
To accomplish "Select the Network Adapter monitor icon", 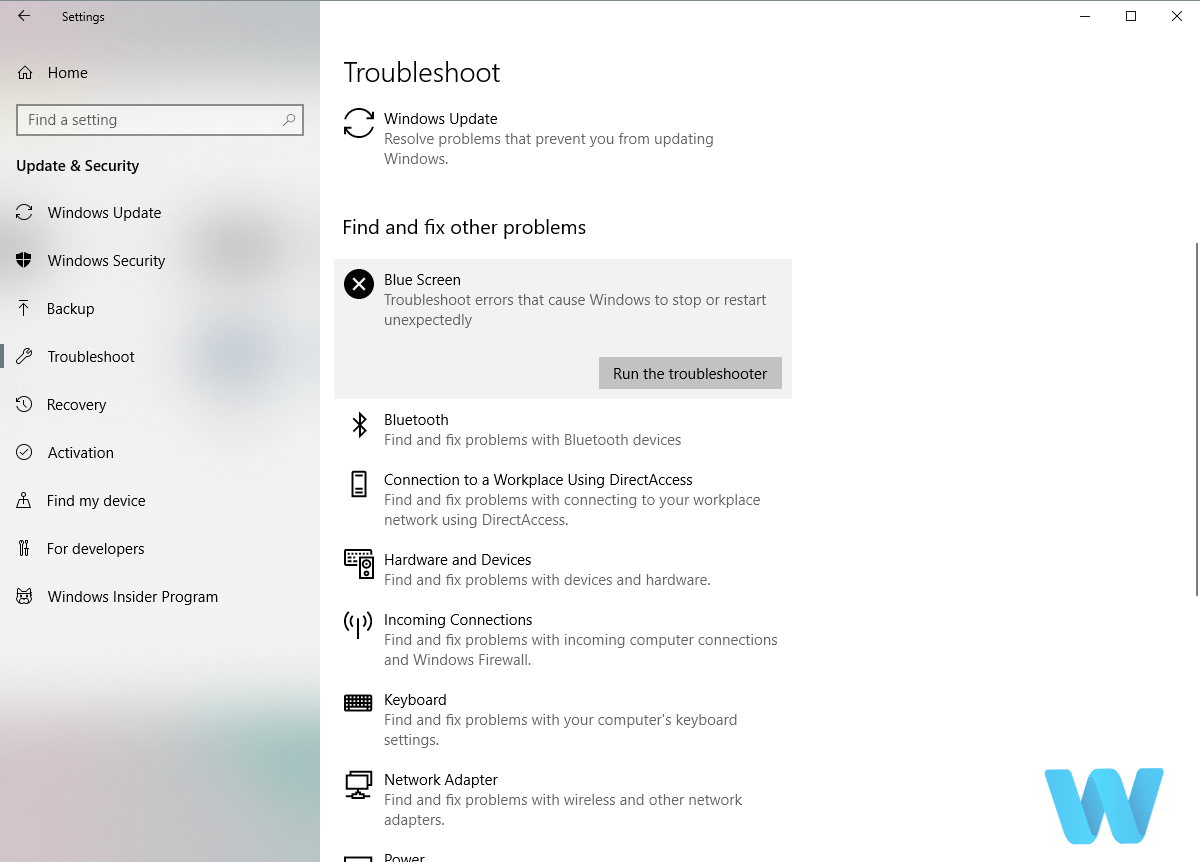I will coord(358,785).
